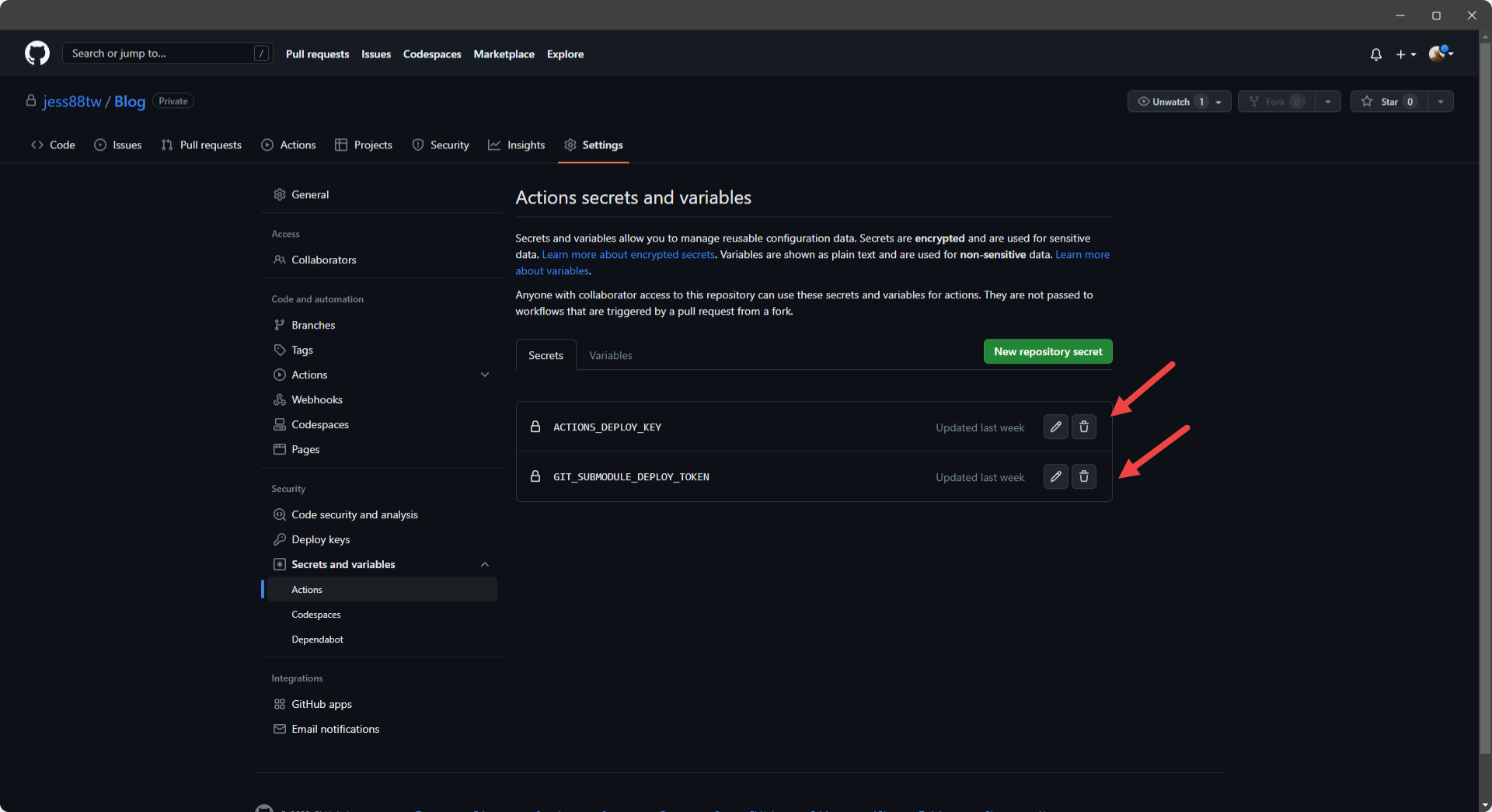Viewport: 1492px width, 812px height.
Task: Edit the ACTIONS_DEPLOY_KEY secret pencil icon
Action: pos(1055,427)
